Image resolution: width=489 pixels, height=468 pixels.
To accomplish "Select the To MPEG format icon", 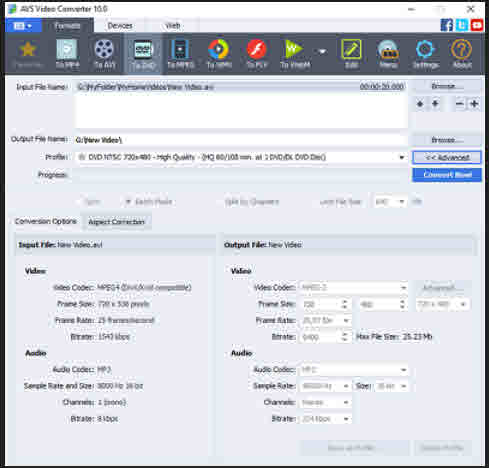I will [x=180, y=54].
